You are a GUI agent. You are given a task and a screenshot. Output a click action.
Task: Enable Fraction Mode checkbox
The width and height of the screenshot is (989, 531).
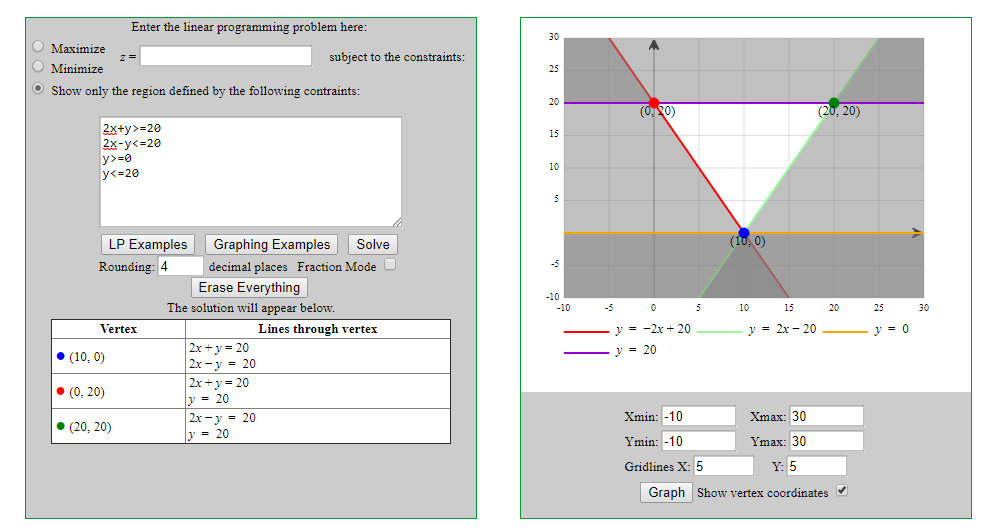[391, 265]
